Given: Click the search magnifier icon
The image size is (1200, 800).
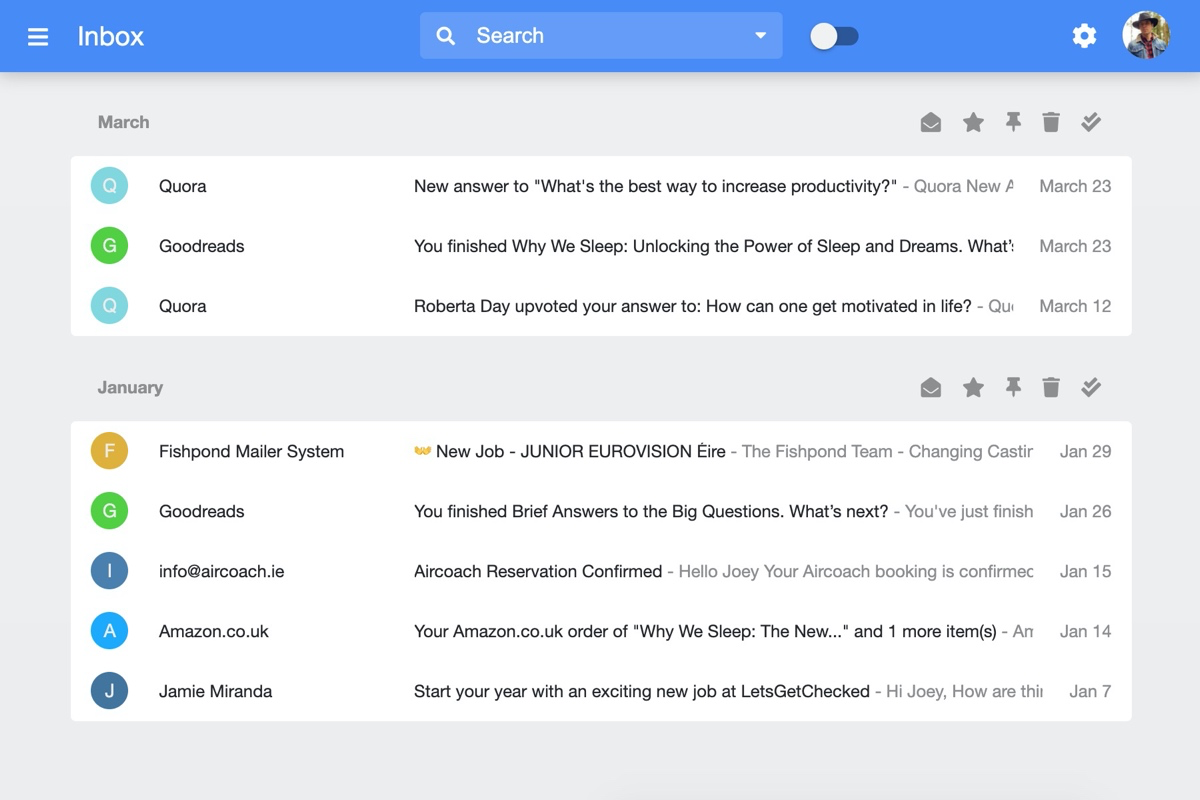Looking at the screenshot, I should click(x=446, y=36).
